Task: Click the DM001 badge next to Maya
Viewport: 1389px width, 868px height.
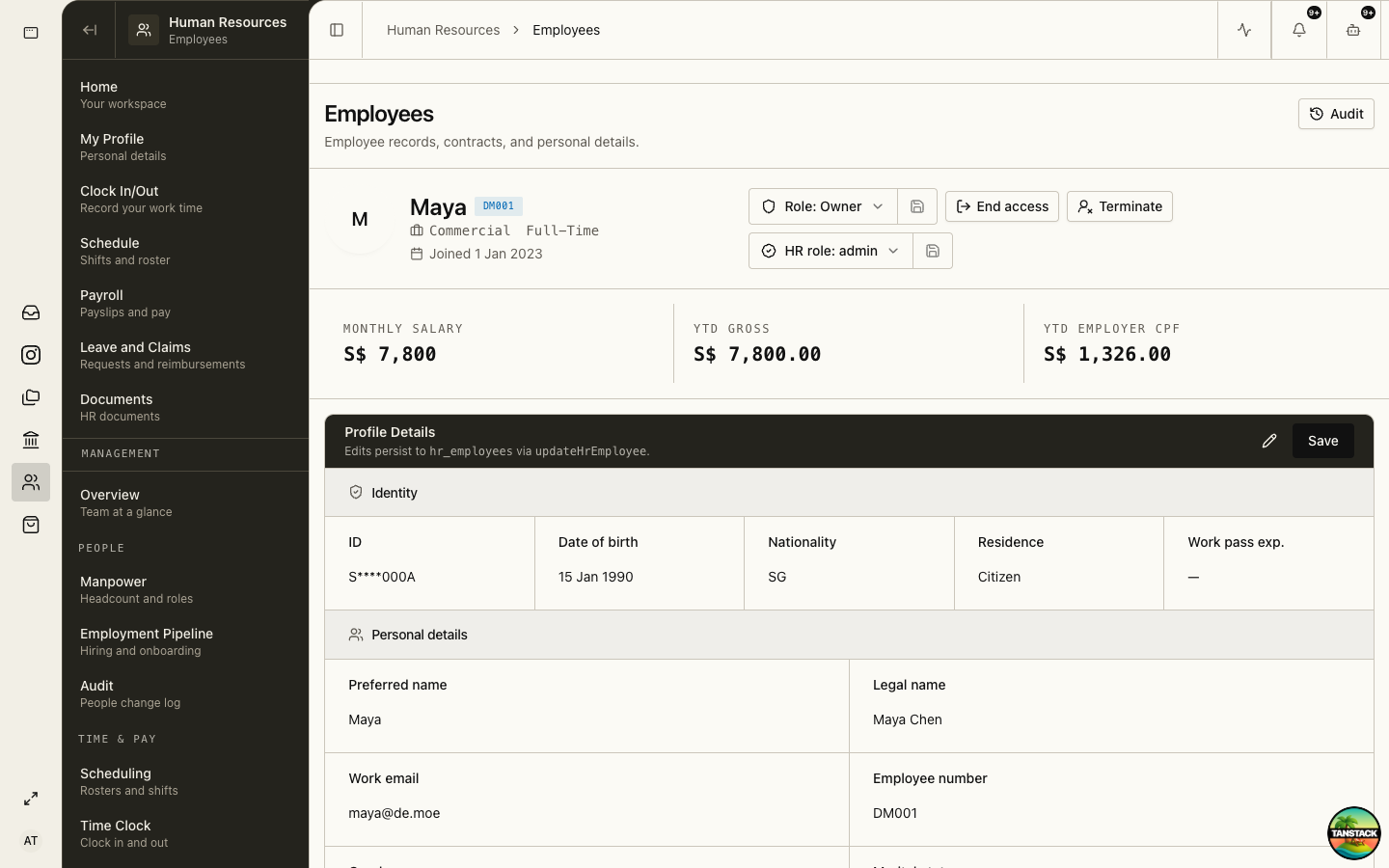Action: (x=499, y=205)
